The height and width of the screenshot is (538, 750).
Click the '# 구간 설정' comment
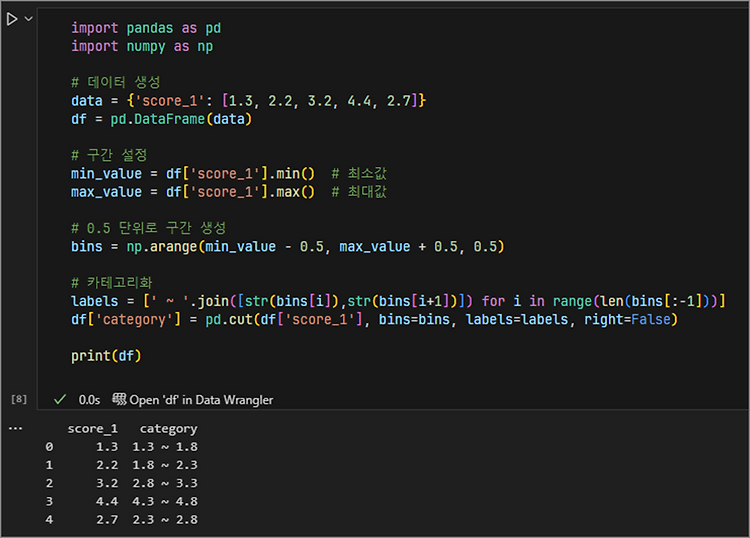click(109, 155)
